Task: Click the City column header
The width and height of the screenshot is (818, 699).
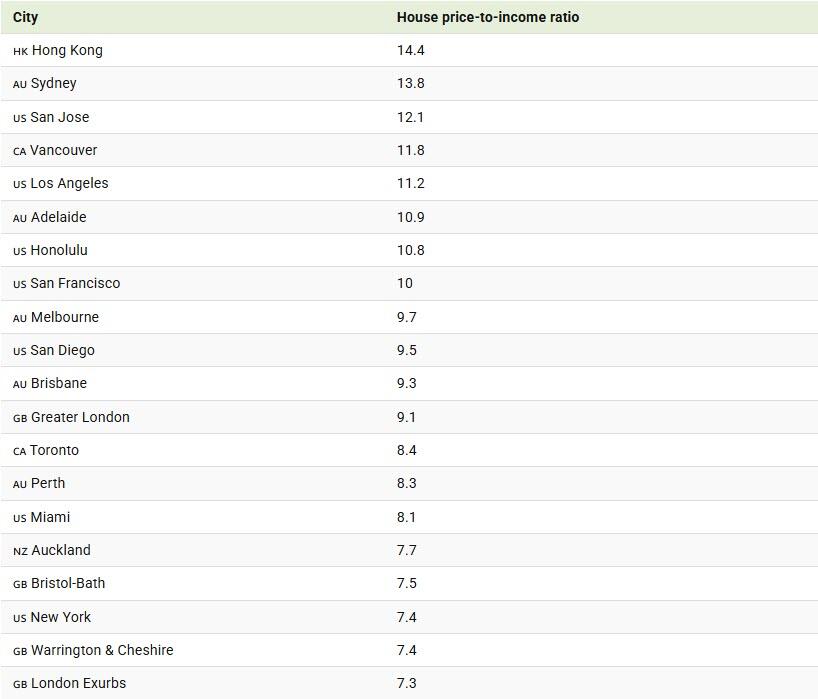Action: tap(26, 17)
